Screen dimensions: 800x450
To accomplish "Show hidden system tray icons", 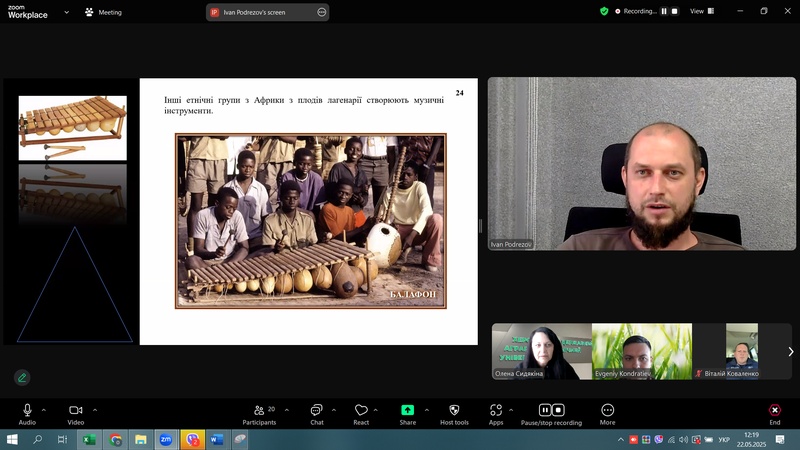I will (620, 439).
